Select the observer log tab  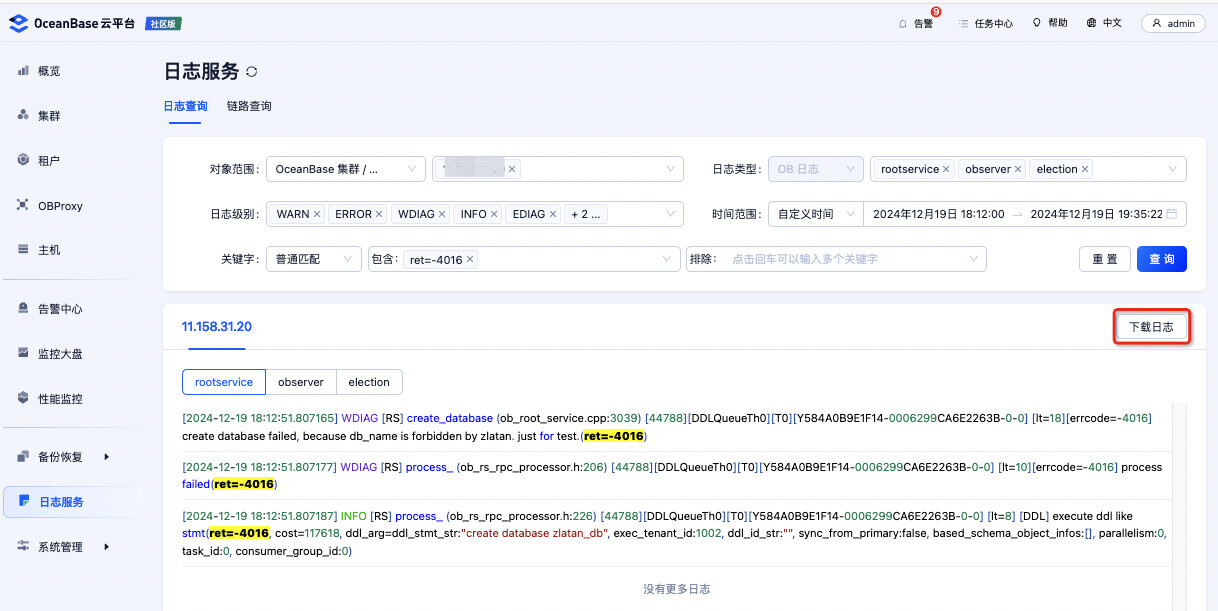pos(301,382)
